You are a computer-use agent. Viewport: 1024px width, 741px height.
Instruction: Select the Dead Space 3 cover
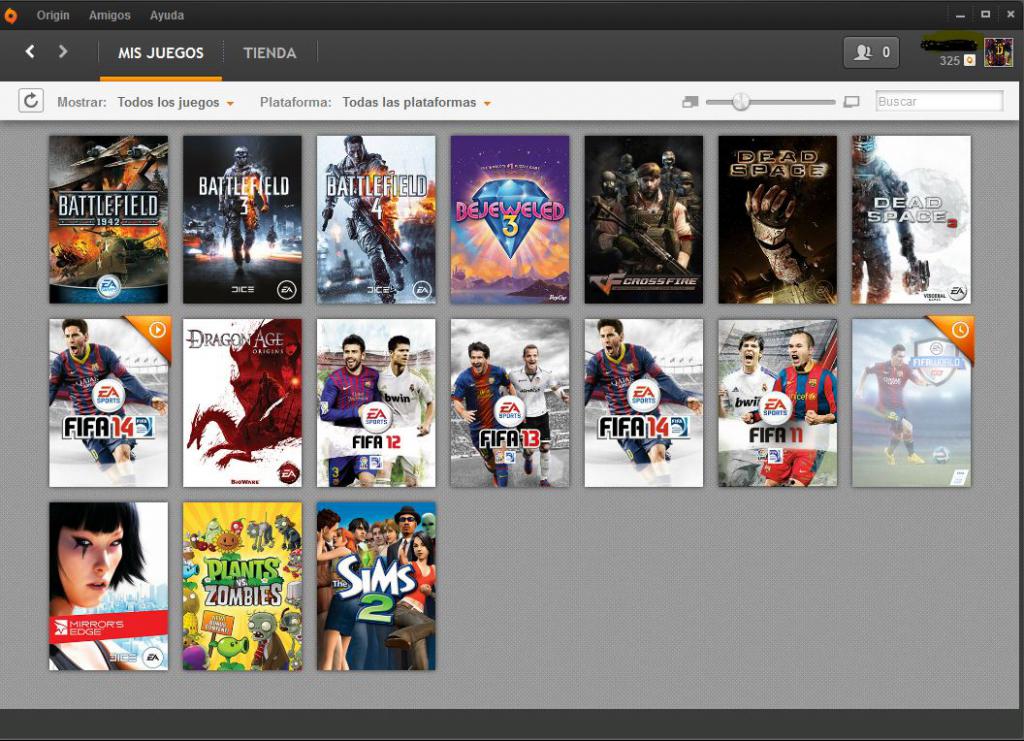(911, 219)
